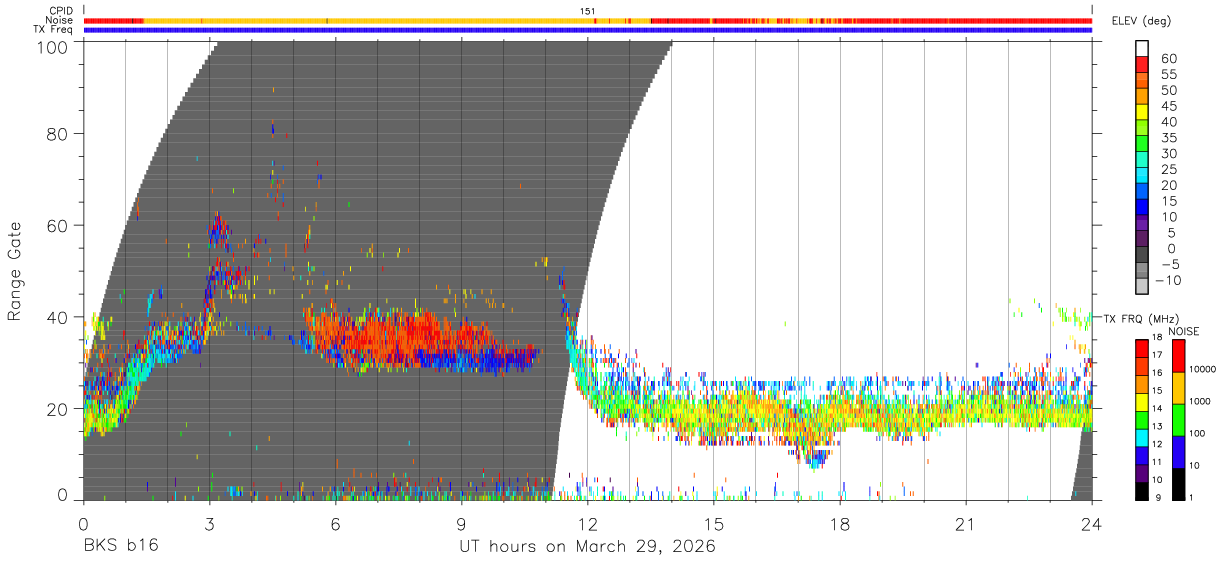Pick the green NOISE swatch between 100 and 1000

(x=1177, y=418)
